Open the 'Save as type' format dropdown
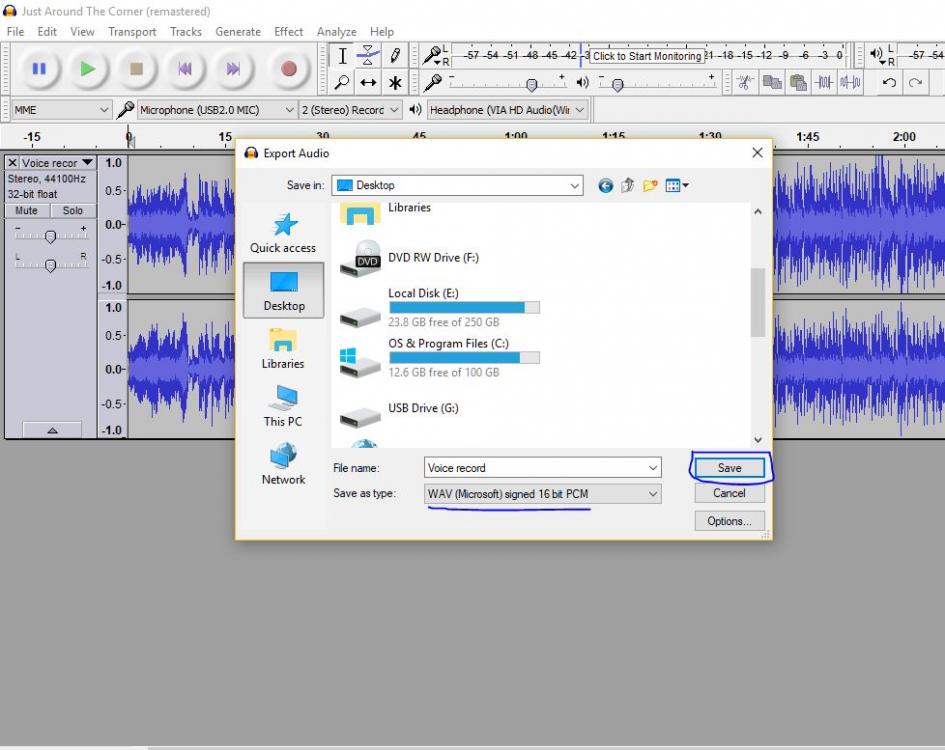The width and height of the screenshot is (945, 750). tap(543, 494)
